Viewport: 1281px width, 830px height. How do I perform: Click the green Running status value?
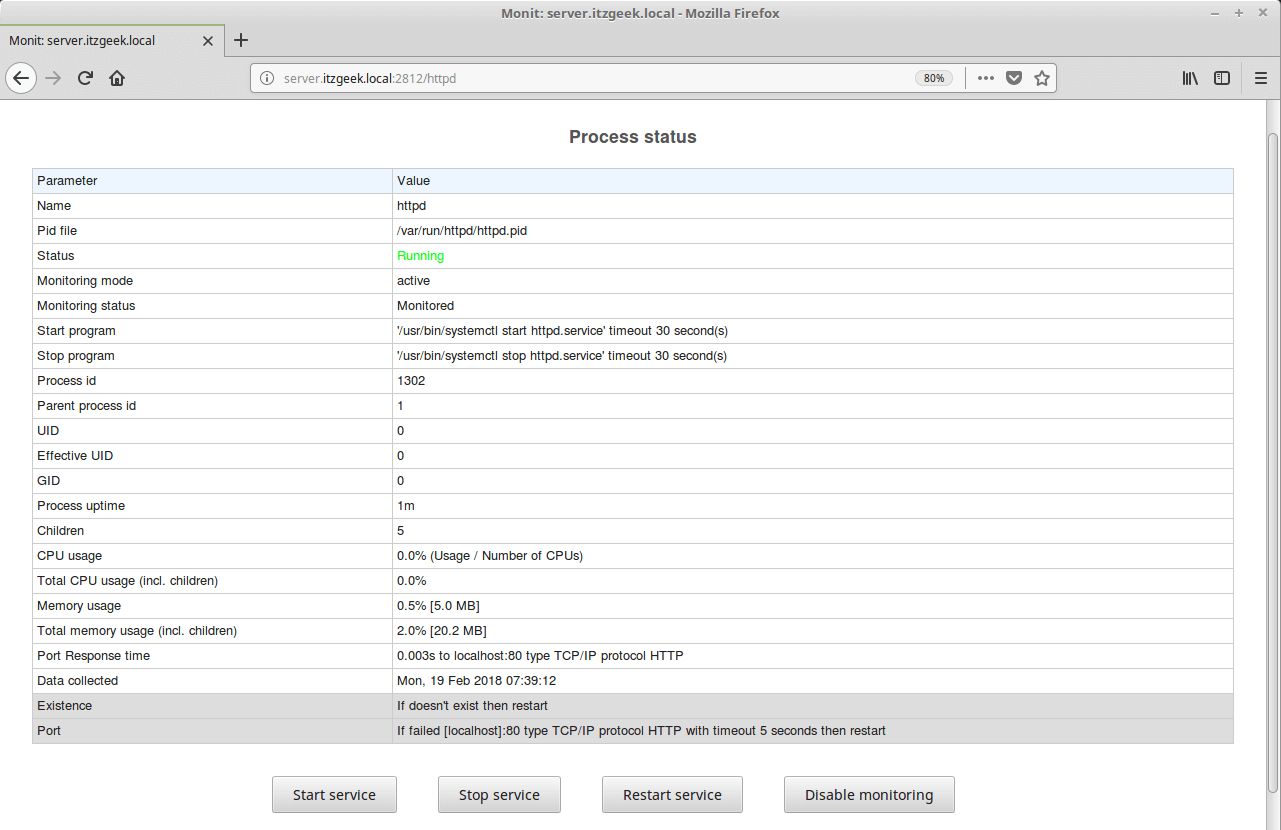tap(420, 256)
